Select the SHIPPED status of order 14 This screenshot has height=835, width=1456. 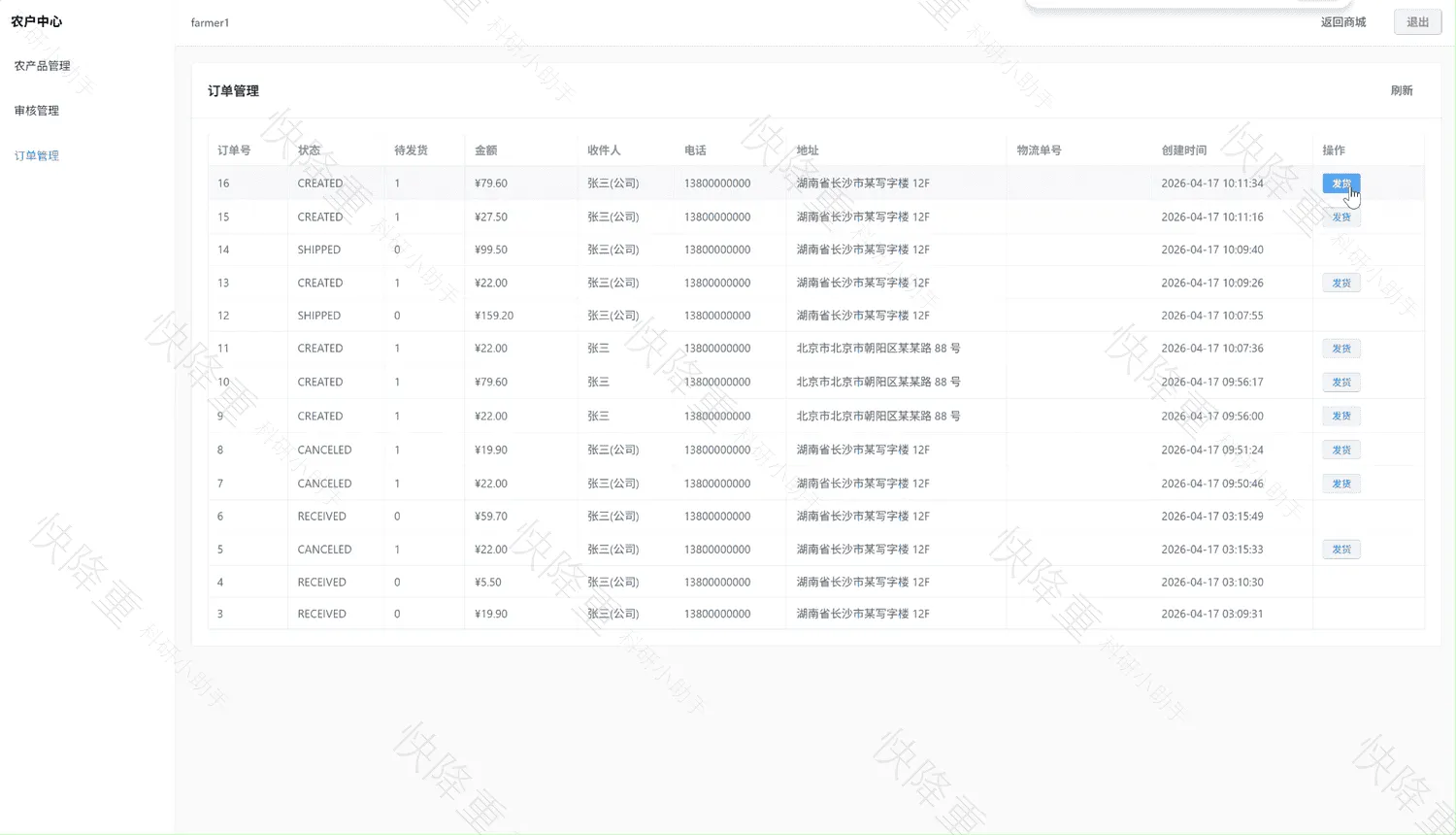pos(319,250)
